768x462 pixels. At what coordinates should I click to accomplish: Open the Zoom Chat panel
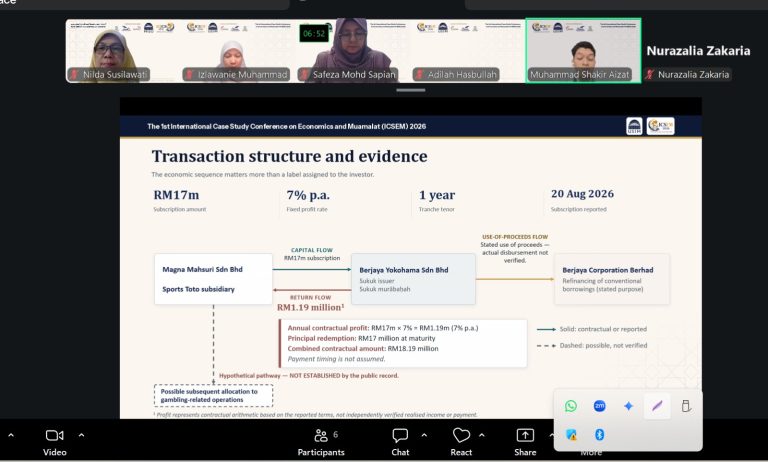click(400, 442)
